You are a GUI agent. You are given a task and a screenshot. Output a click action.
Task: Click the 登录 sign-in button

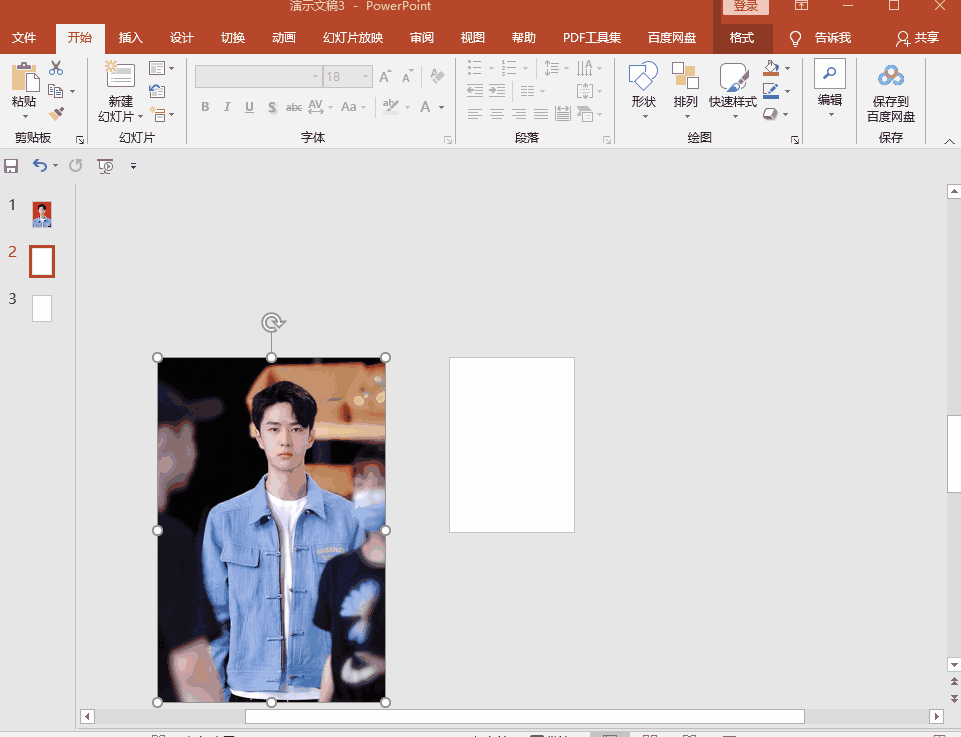click(746, 7)
